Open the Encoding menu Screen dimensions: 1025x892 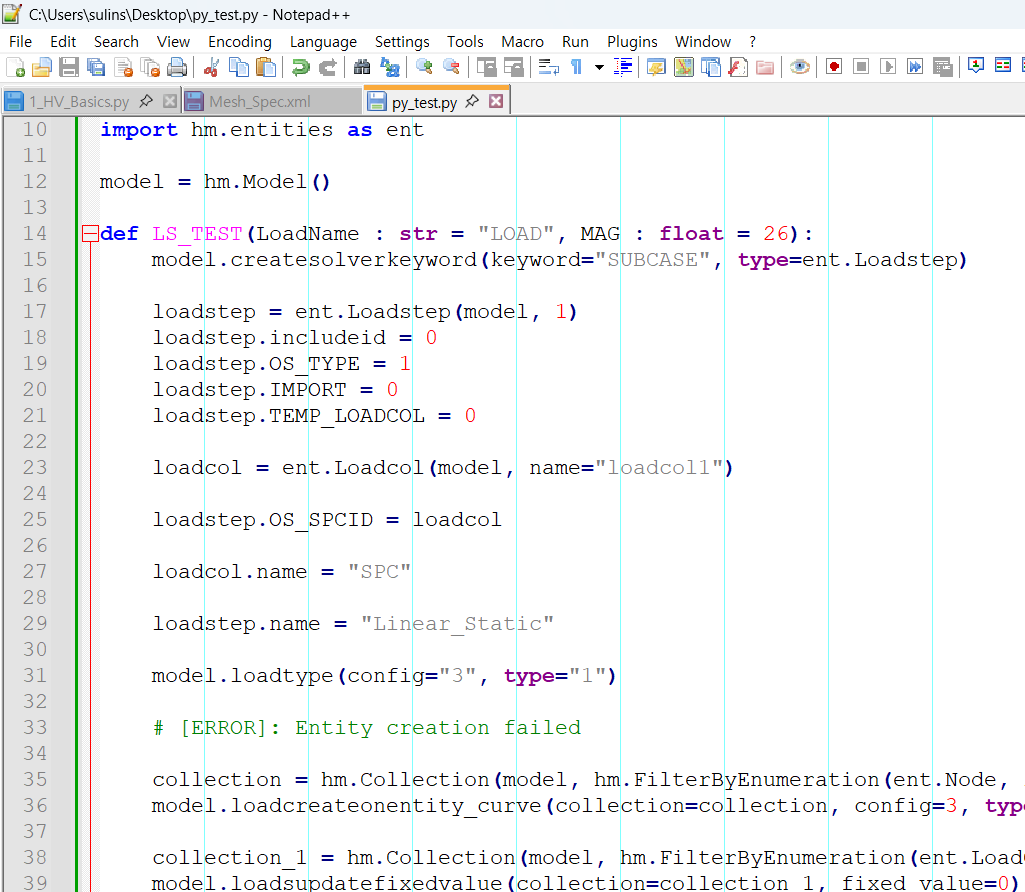click(240, 42)
